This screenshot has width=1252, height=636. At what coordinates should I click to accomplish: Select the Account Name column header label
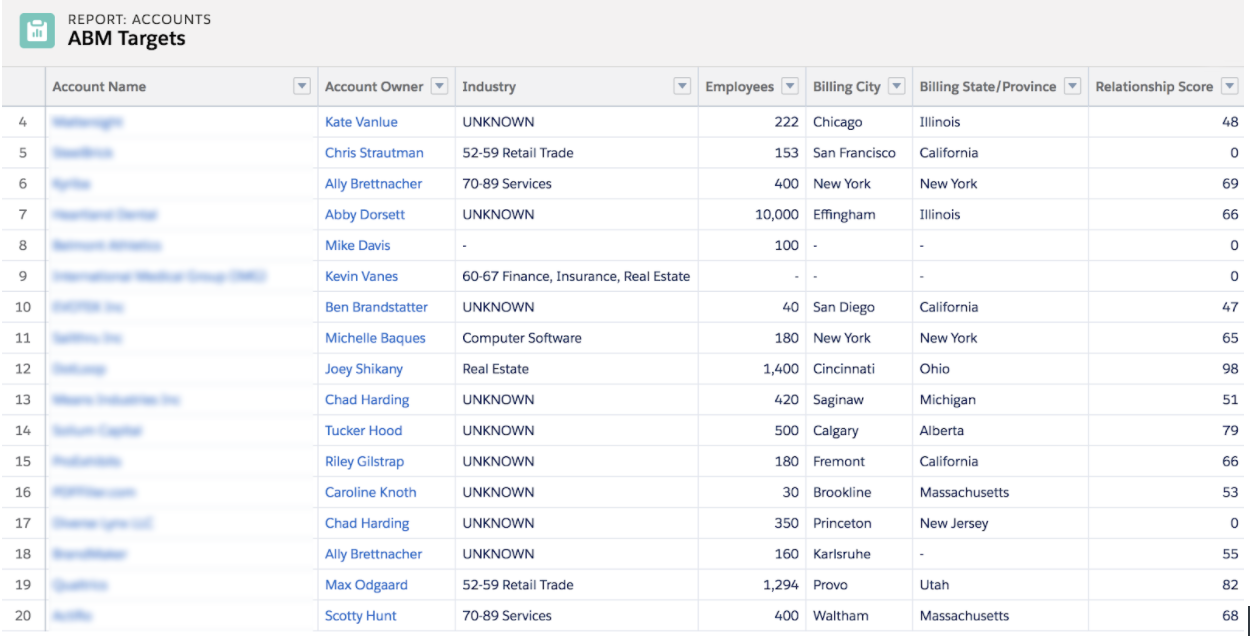(x=99, y=87)
